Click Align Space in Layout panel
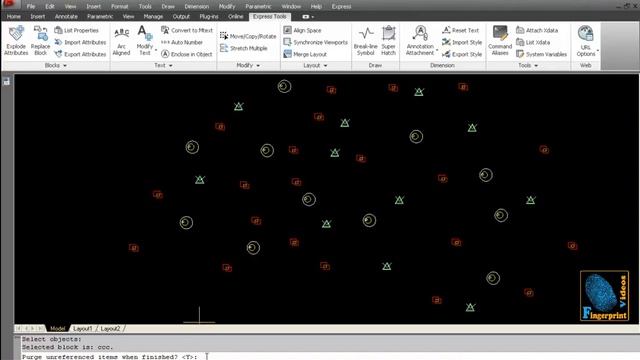The height and width of the screenshot is (360, 640). (302, 30)
